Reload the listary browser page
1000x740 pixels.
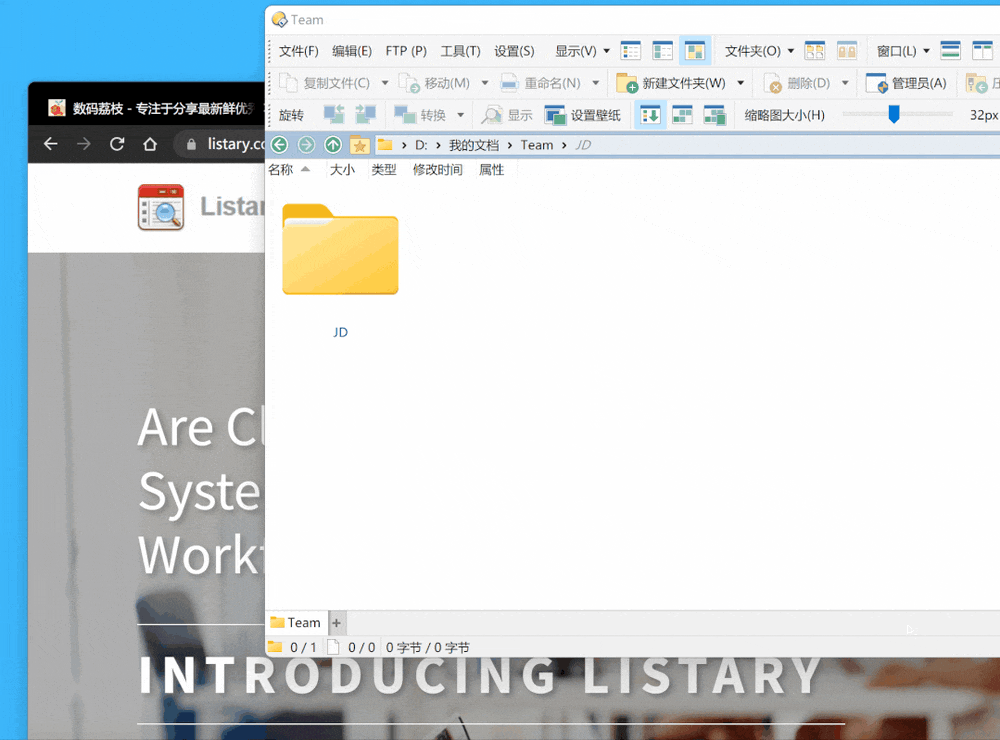[x=117, y=144]
